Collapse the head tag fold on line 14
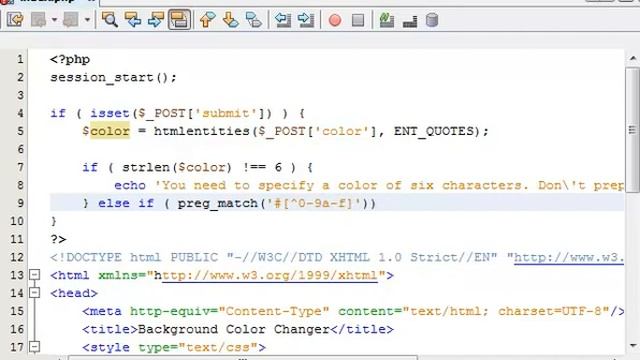Viewport: 640px width, 360px height. [35, 293]
